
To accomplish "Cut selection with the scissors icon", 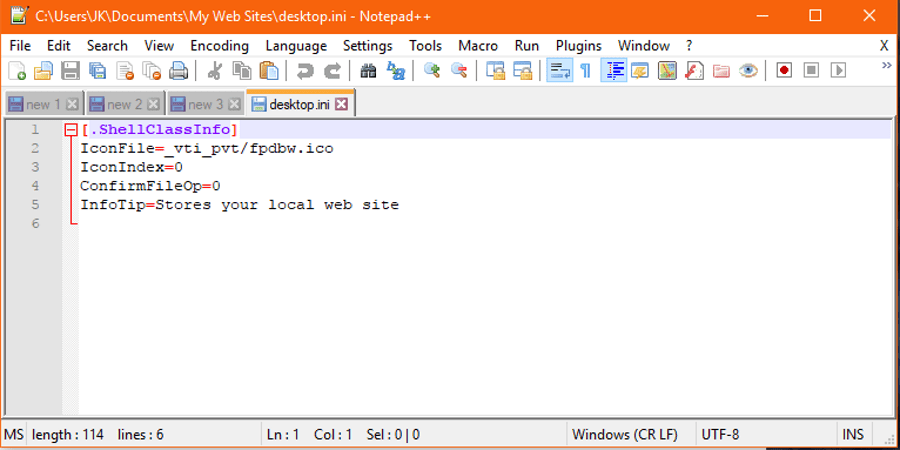I will click(215, 71).
